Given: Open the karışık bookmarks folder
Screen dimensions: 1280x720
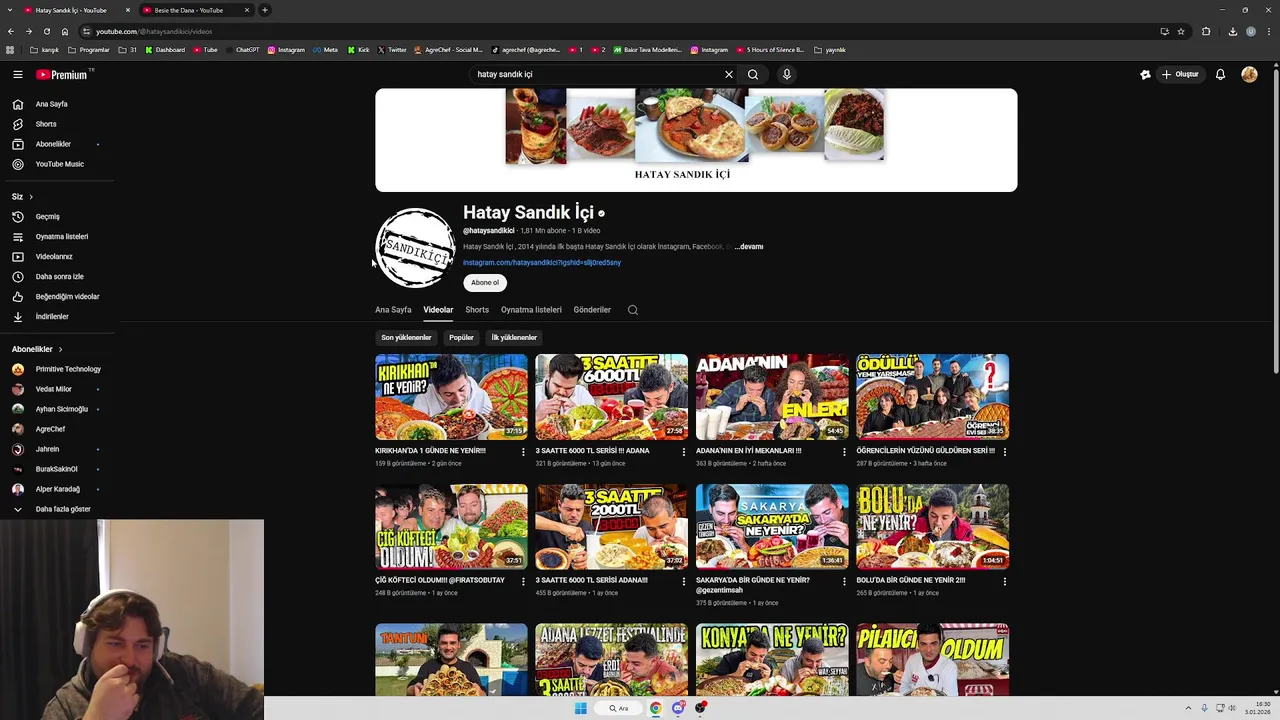Looking at the screenshot, I should (45, 50).
